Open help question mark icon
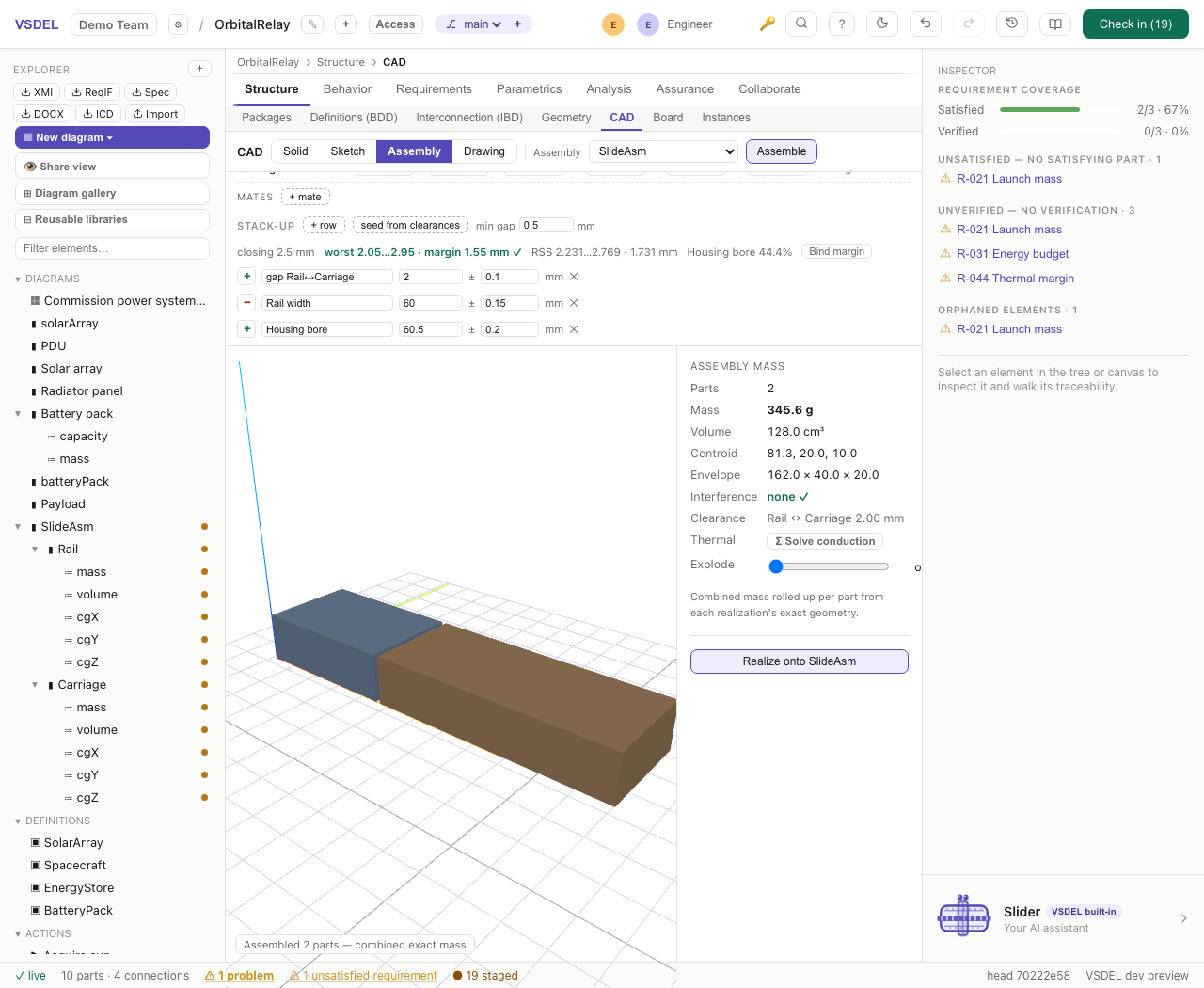 tap(842, 24)
